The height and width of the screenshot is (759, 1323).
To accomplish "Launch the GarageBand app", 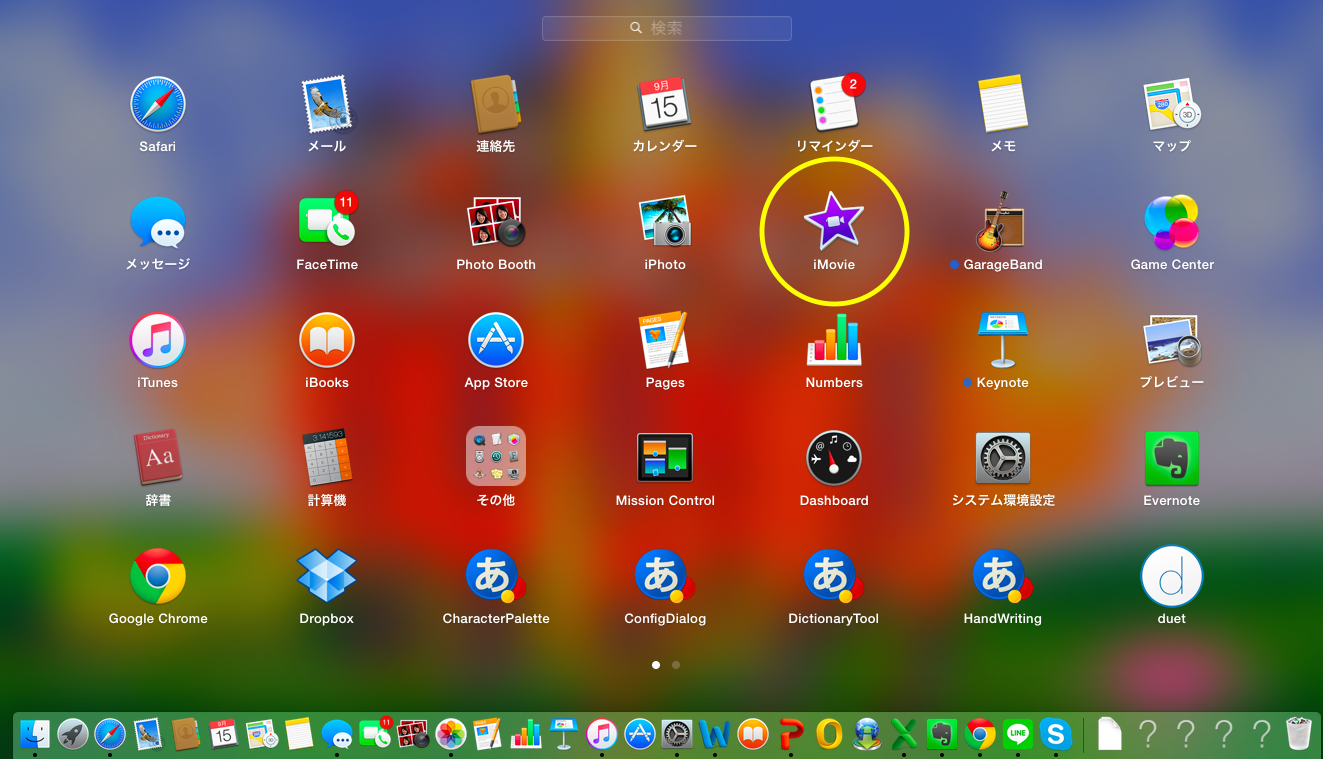I will pyautogui.click(x=1003, y=222).
